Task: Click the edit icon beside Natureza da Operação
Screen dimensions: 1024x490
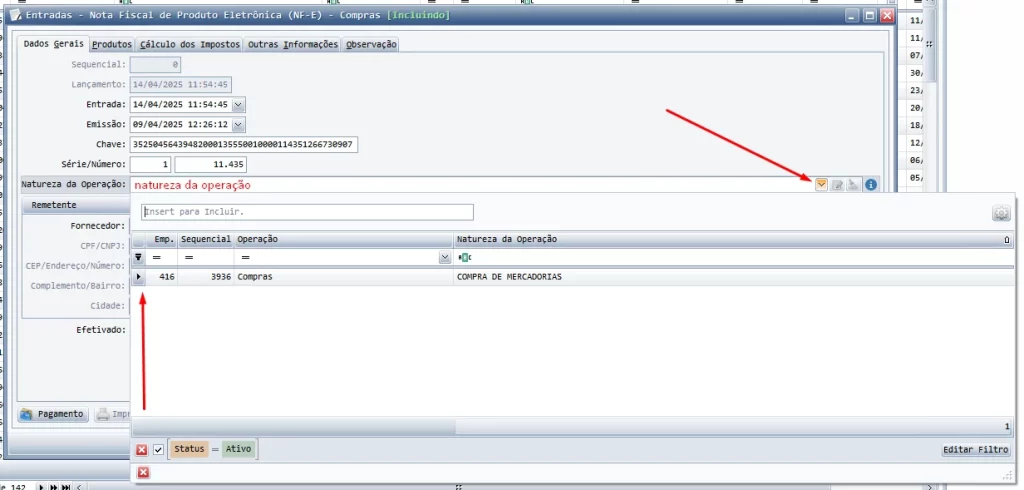Action: point(837,185)
